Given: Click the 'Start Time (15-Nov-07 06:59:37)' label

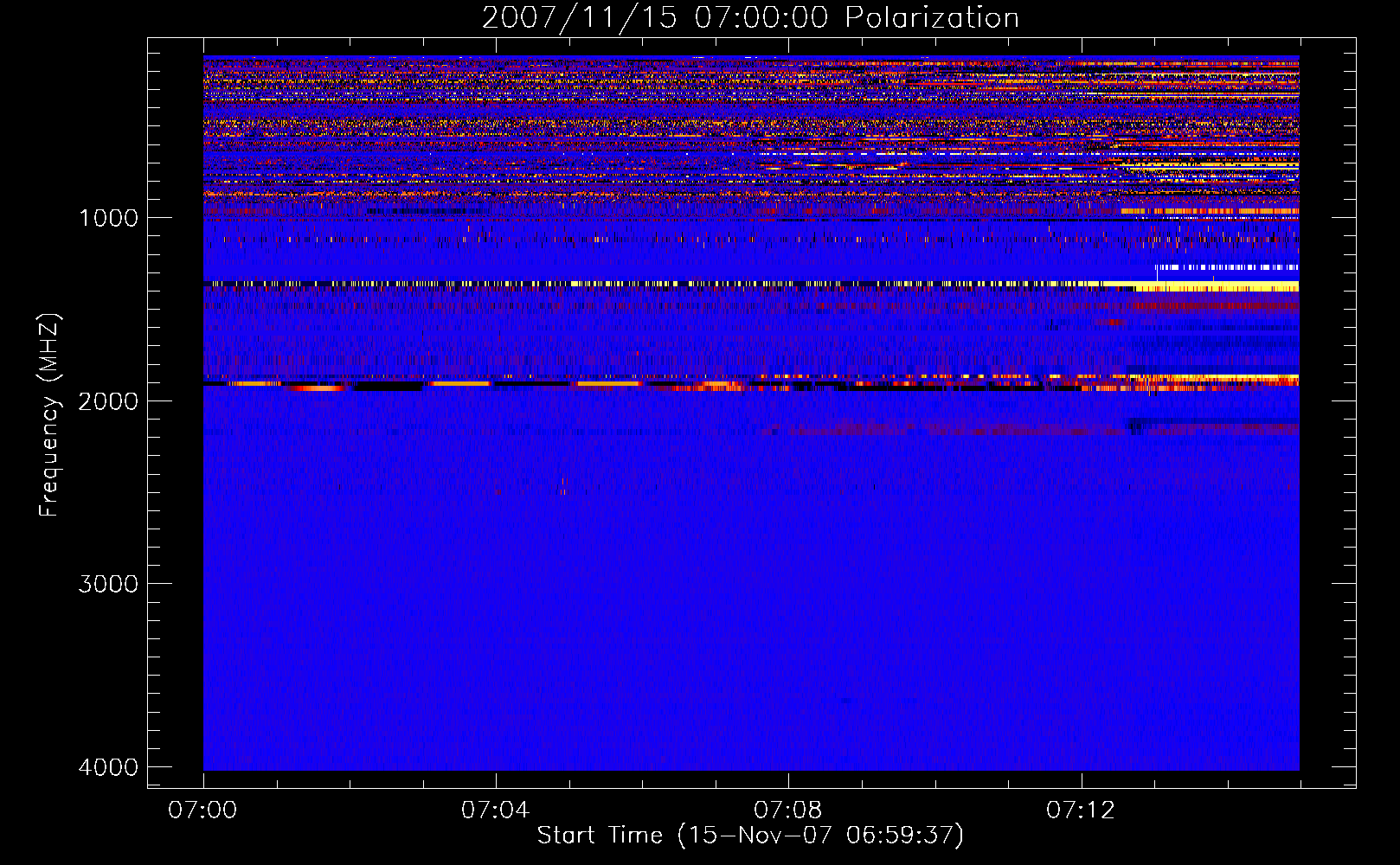Looking at the screenshot, I should coord(750,836).
